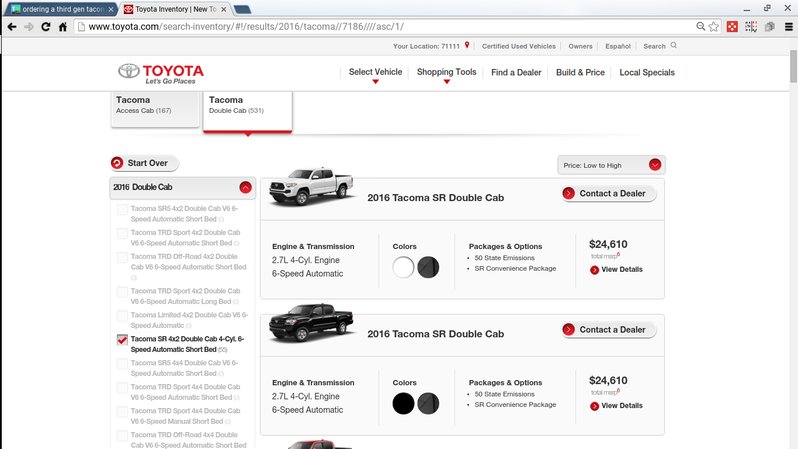Viewport: 798px width, 449px height.
Task: Contact a Dealer for the white Tacoma SR
Action: 609,193
